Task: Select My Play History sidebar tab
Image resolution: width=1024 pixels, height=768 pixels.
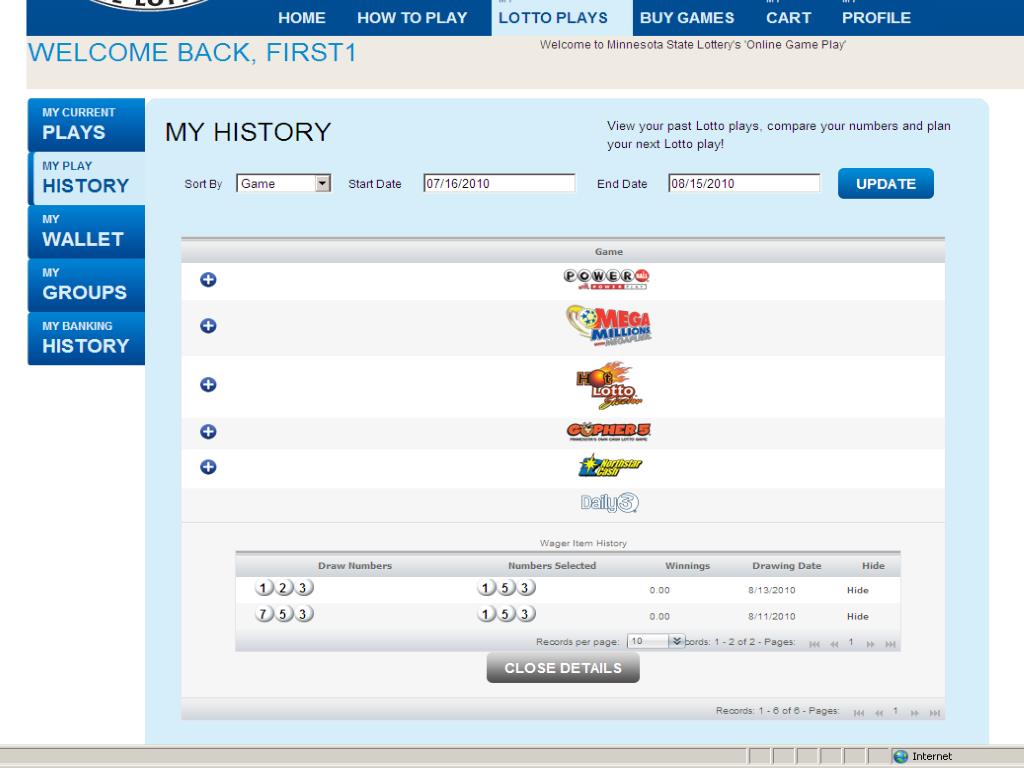Action: coord(86,178)
